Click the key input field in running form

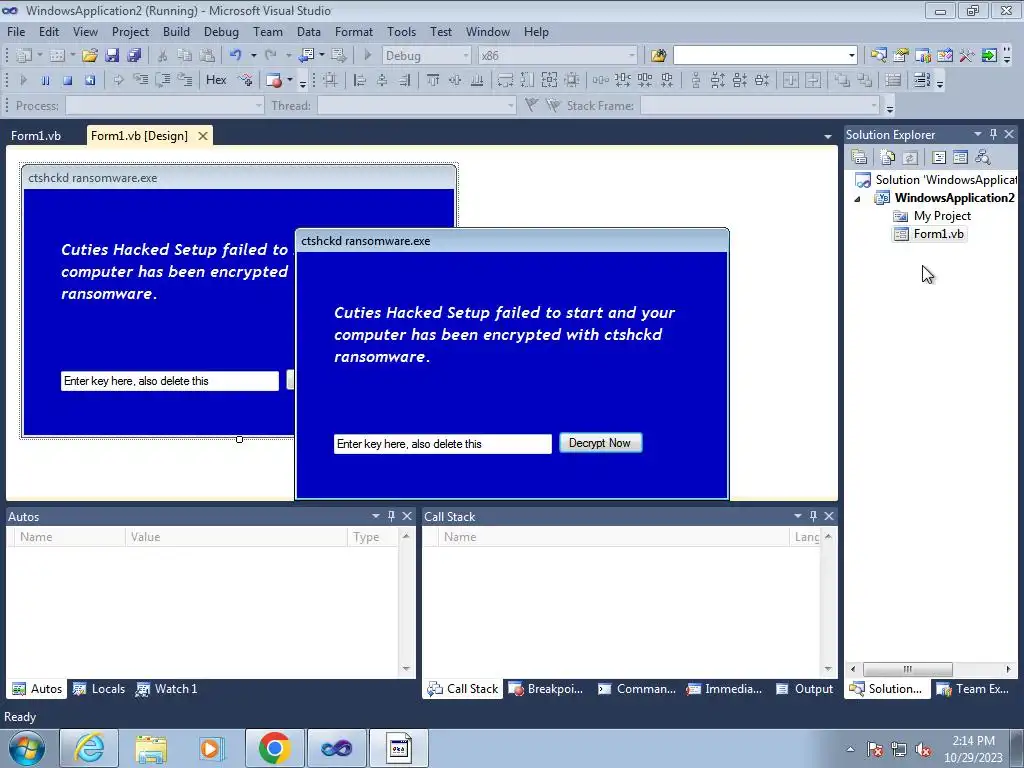tap(442, 443)
